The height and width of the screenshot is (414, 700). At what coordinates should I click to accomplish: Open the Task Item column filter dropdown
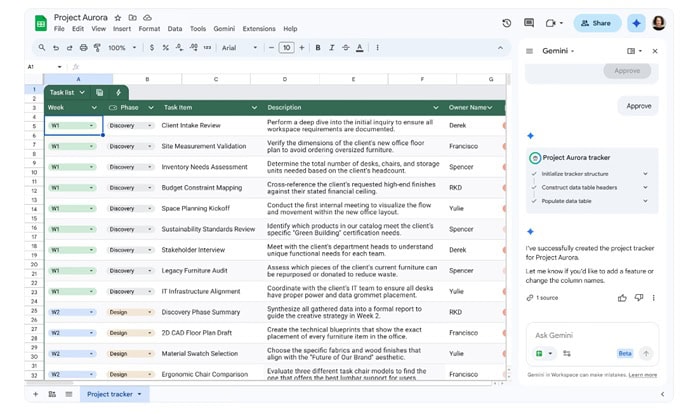(254, 108)
